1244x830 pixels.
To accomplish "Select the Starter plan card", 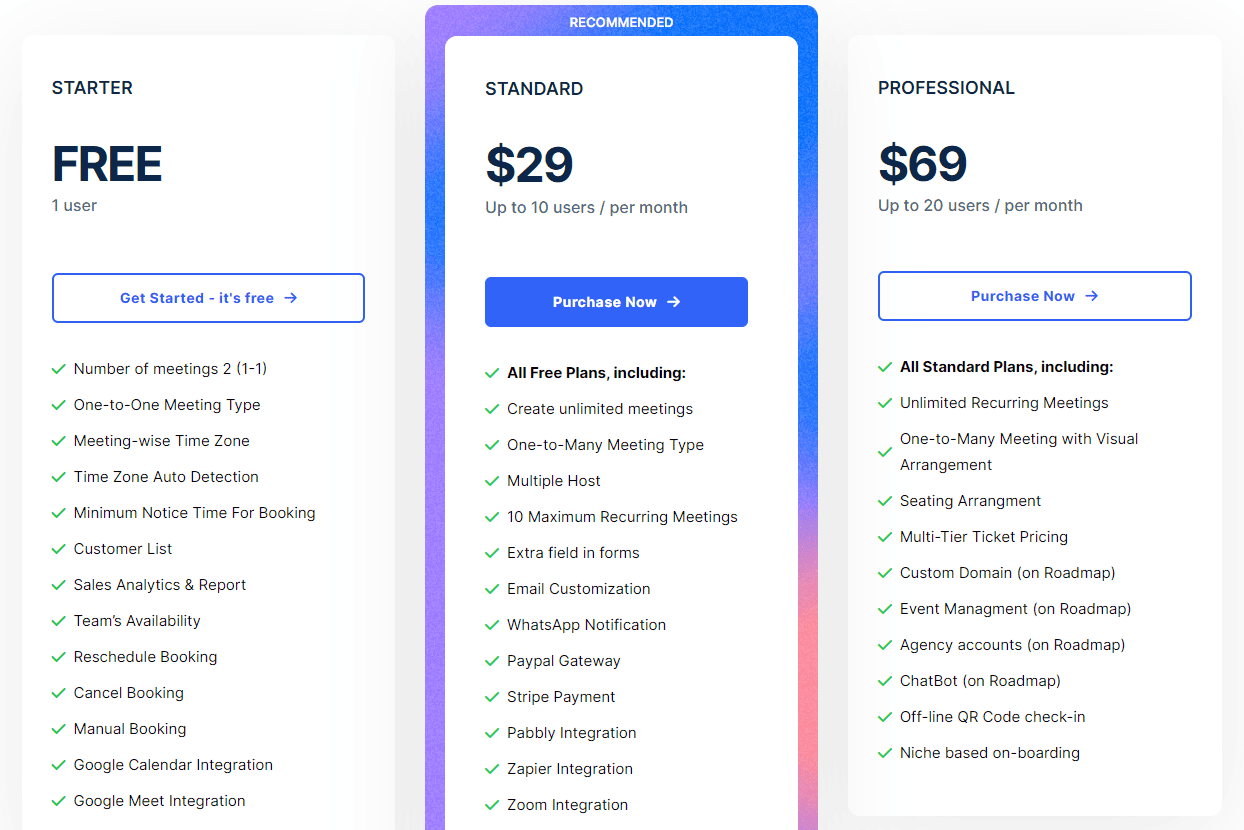I will point(208,240).
